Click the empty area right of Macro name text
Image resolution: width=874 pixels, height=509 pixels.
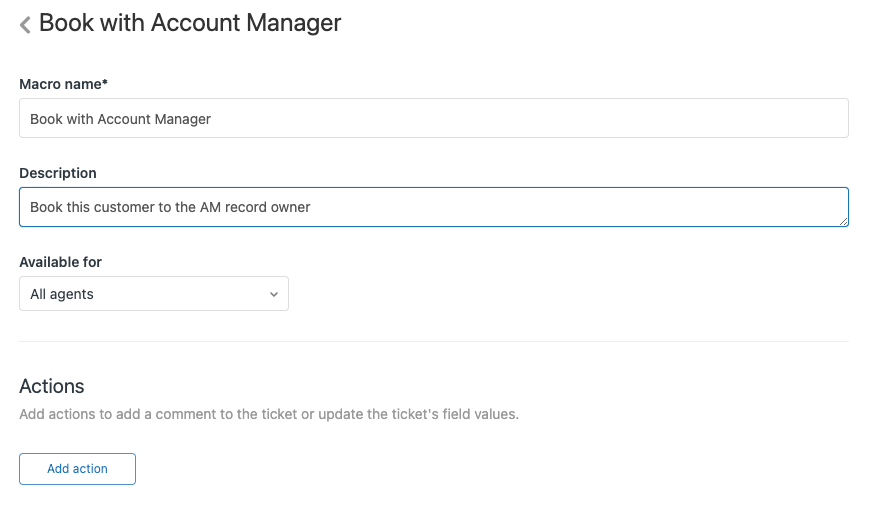530,118
